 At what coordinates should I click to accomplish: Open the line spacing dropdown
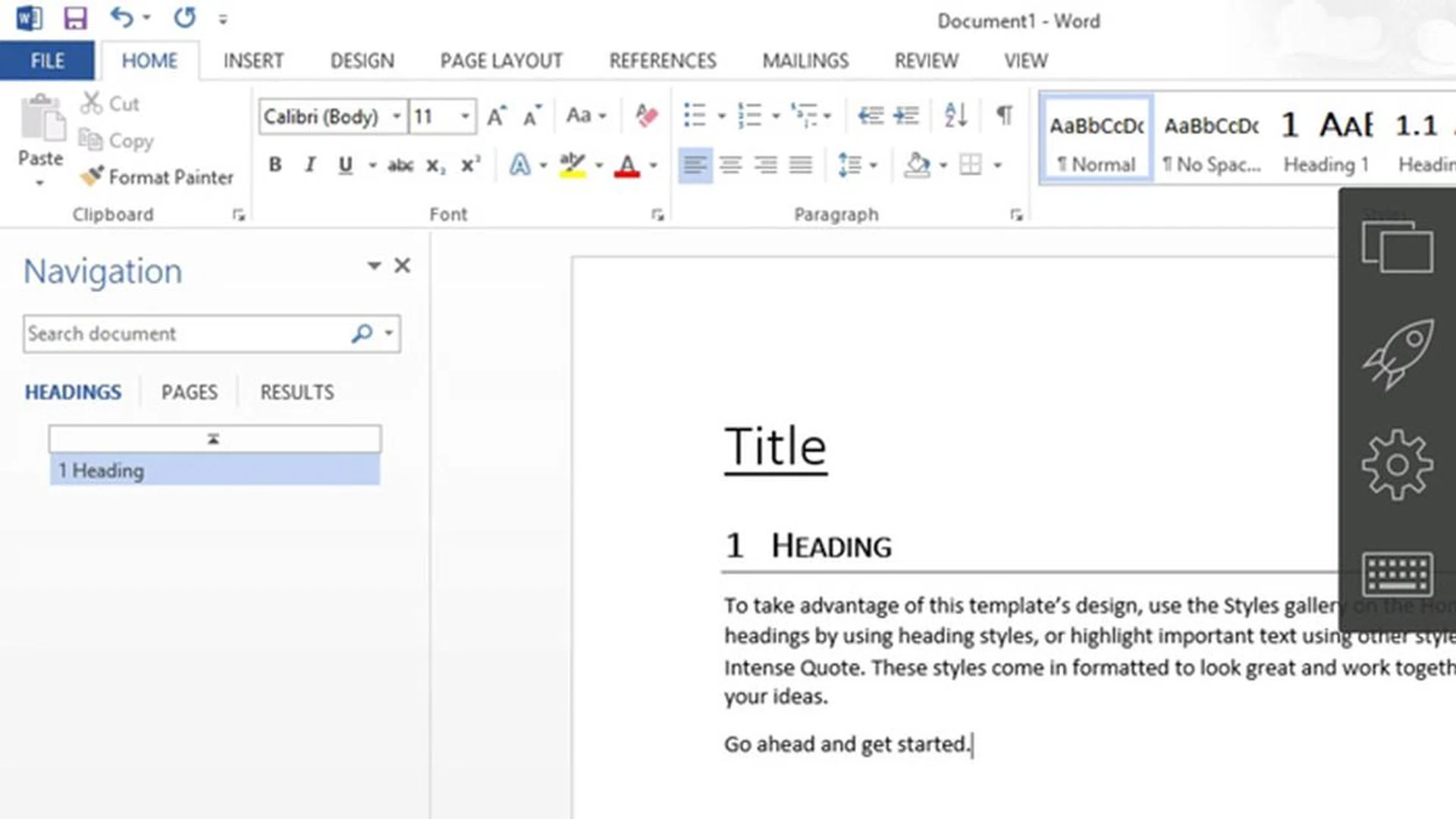(873, 165)
